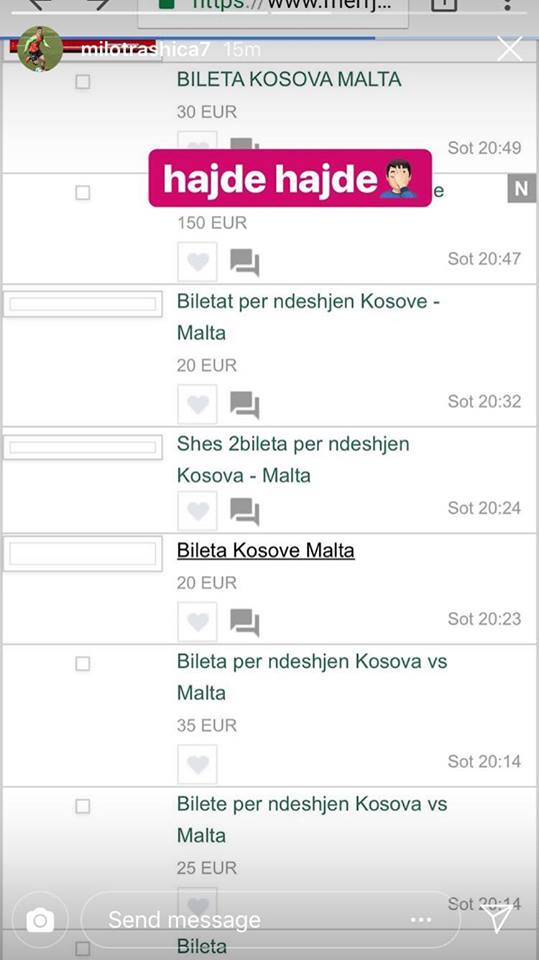Favorite the Shes 2bileta listing with heart
Viewport: 539px width, 960px height.
pyautogui.click(x=197, y=511)
